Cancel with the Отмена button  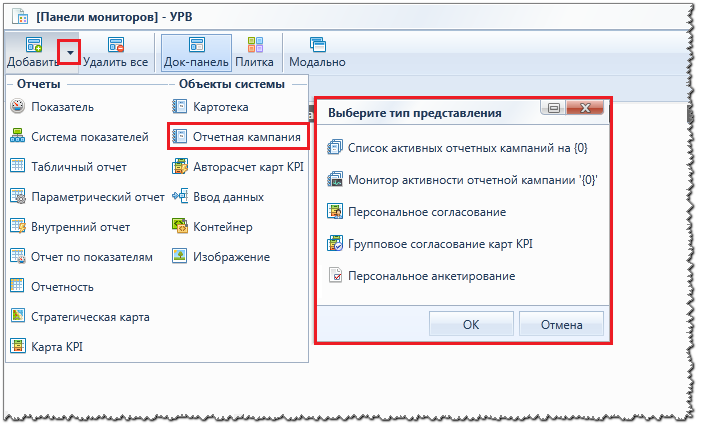(561, 324)
